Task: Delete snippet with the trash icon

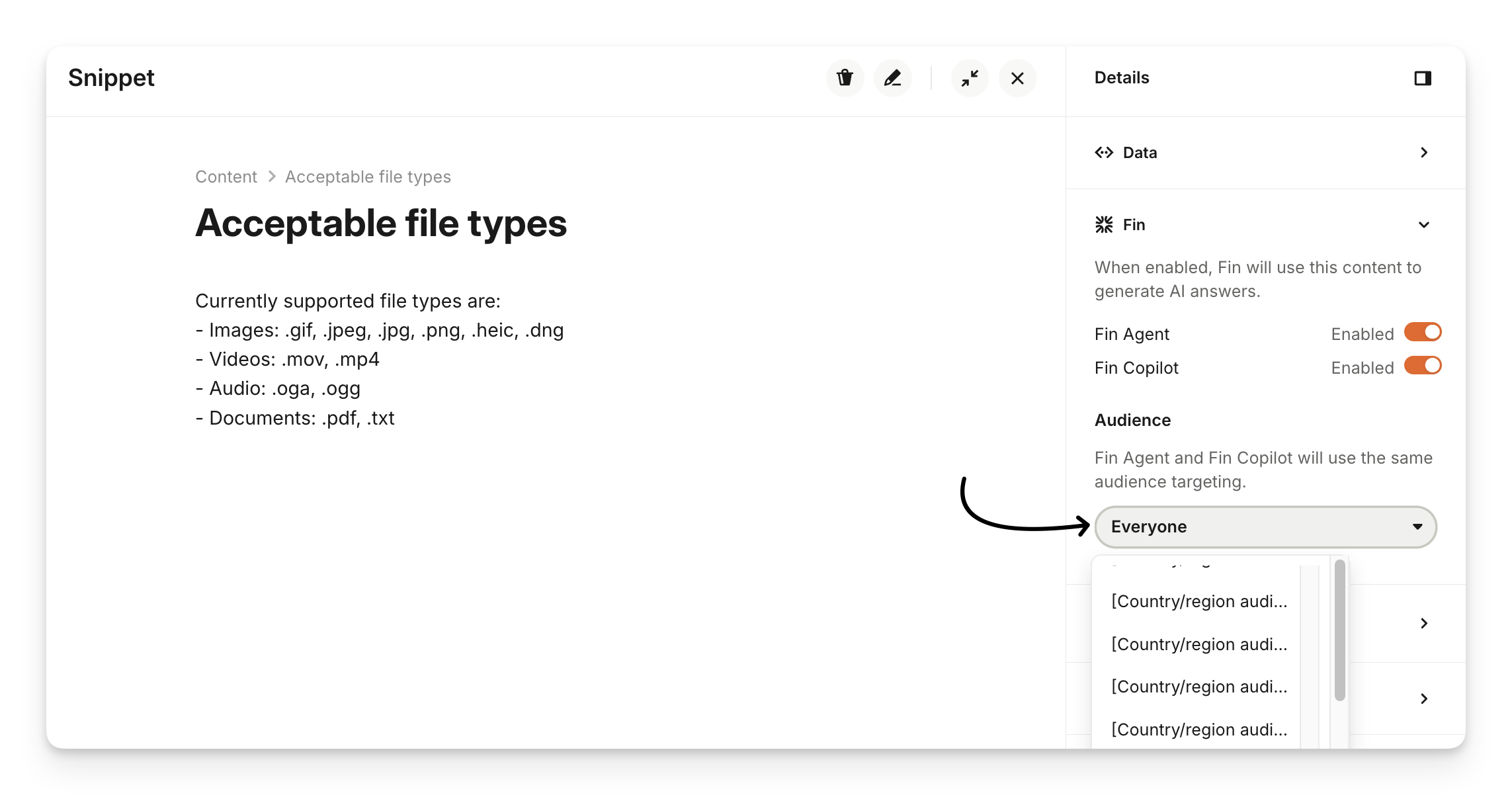Action: coord(845,78)
